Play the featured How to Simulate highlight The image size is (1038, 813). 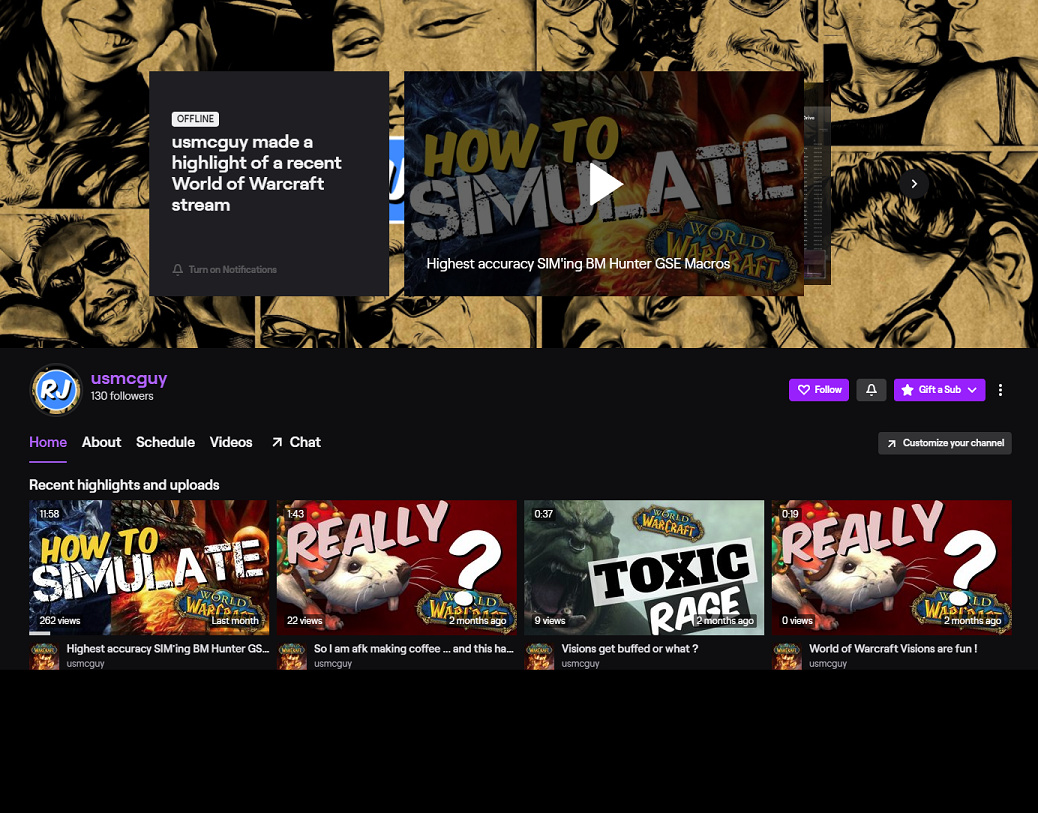pyautogui.click(x=605, y=184)
